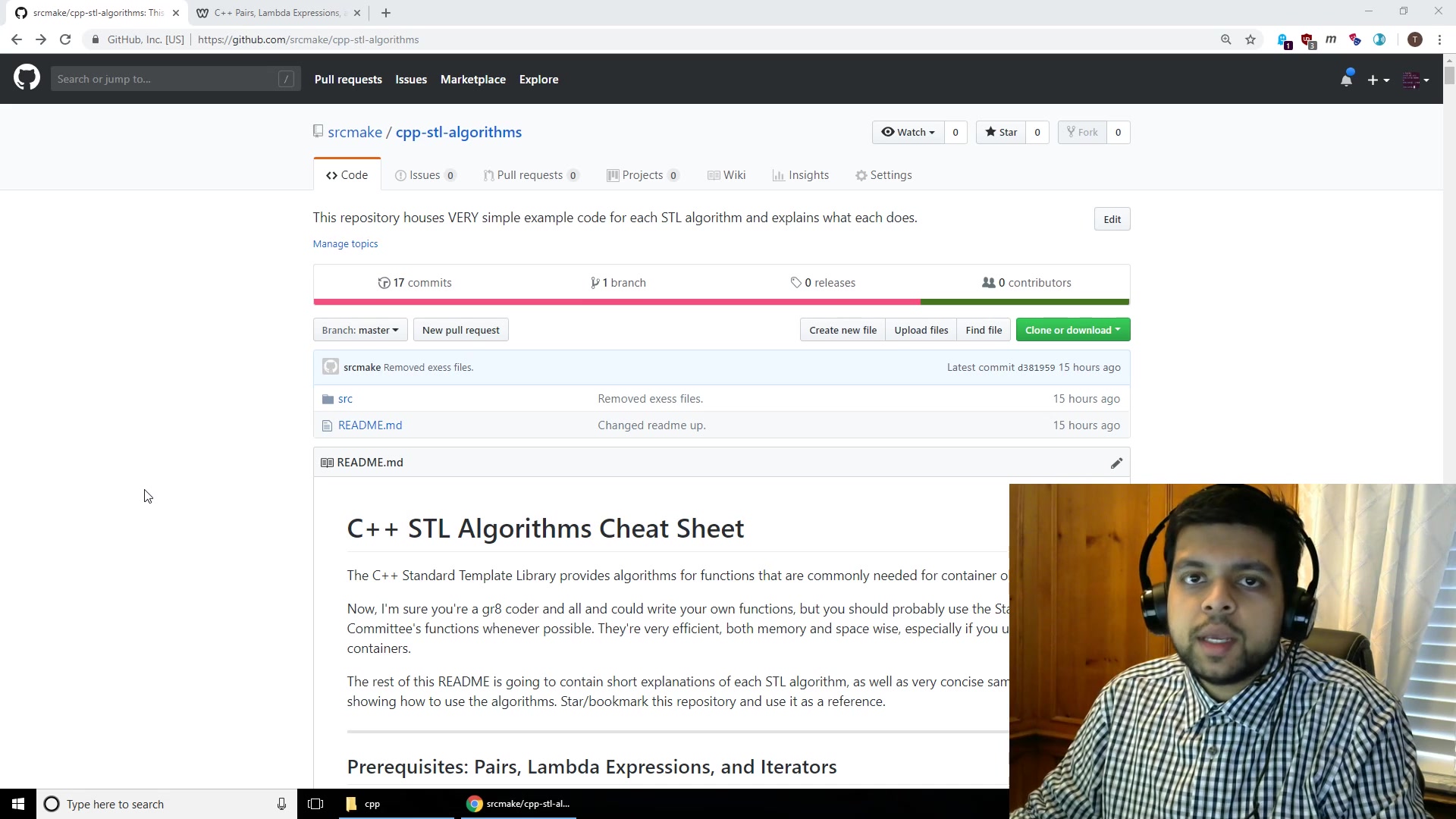The width and height of the screenshot is (1456, 819).
Task: Open Task View on the taskbar
Action: coord(315,804)
